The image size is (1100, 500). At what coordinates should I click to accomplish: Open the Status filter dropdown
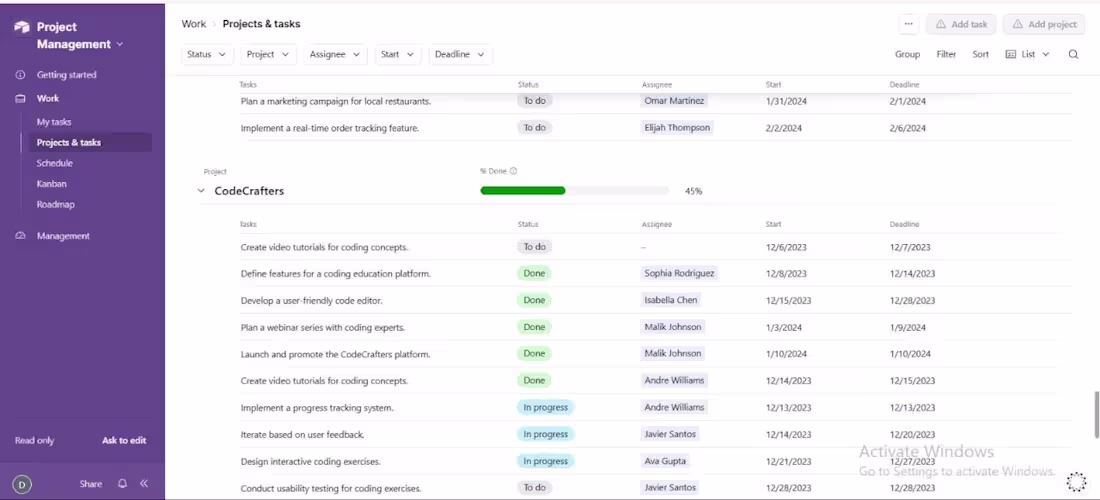207,54
